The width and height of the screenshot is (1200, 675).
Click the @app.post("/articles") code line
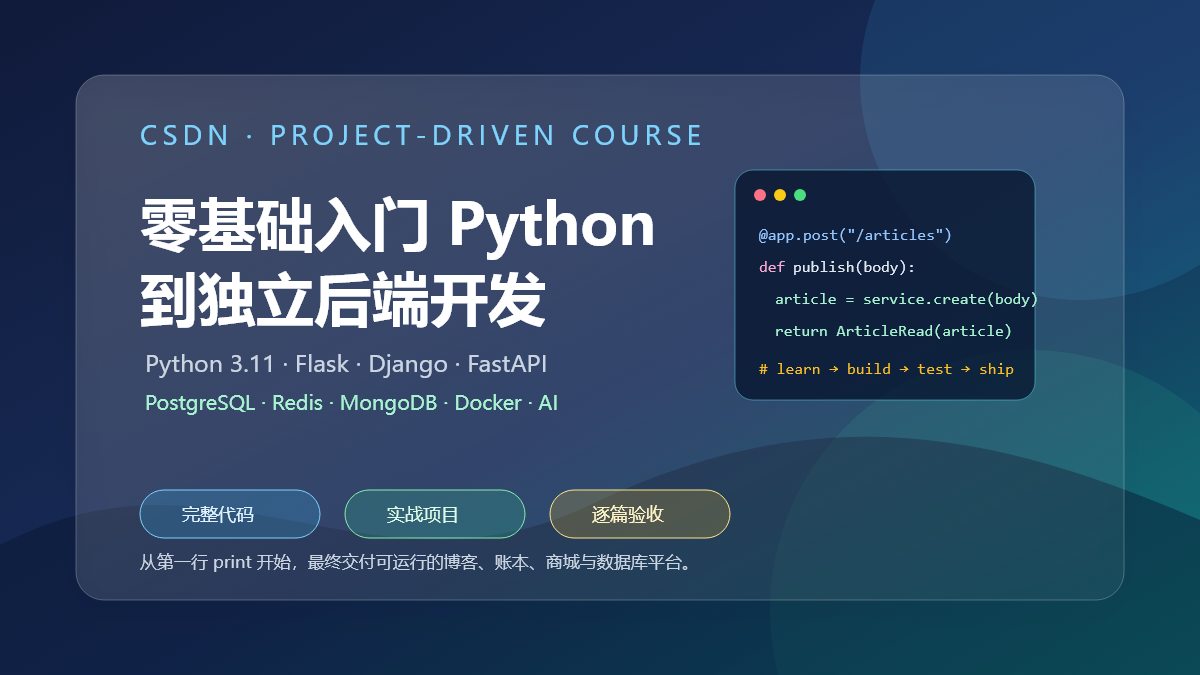click(x=855, y=235)
